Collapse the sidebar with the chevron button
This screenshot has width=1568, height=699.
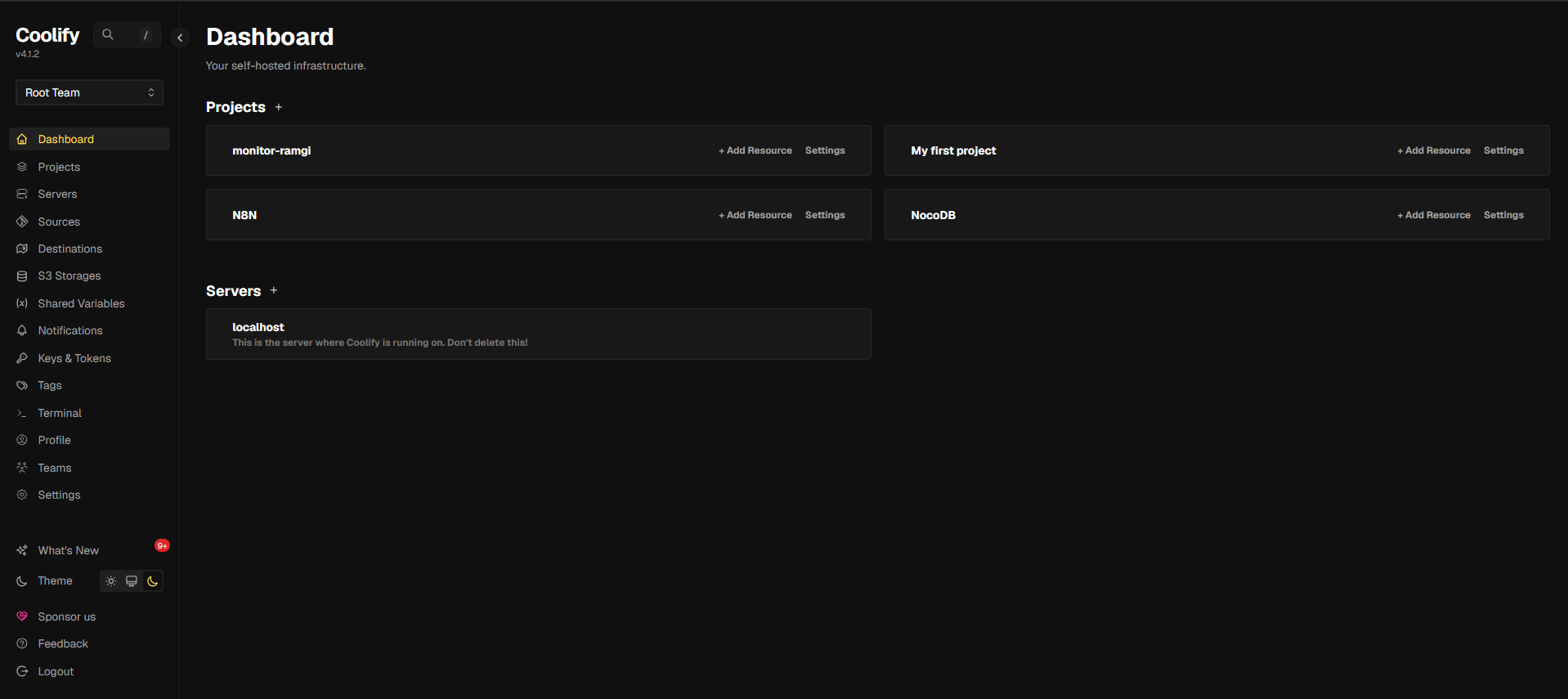tap(180, 38)
